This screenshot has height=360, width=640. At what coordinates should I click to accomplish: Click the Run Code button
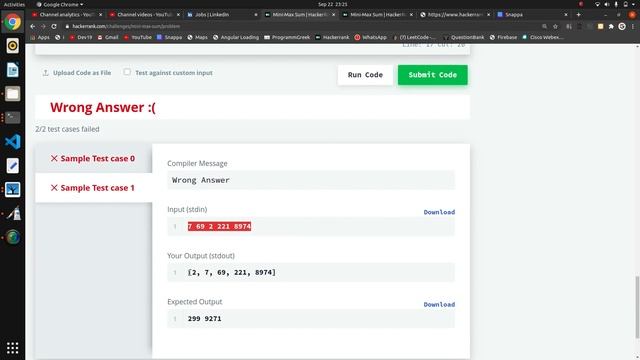[365, 75]
